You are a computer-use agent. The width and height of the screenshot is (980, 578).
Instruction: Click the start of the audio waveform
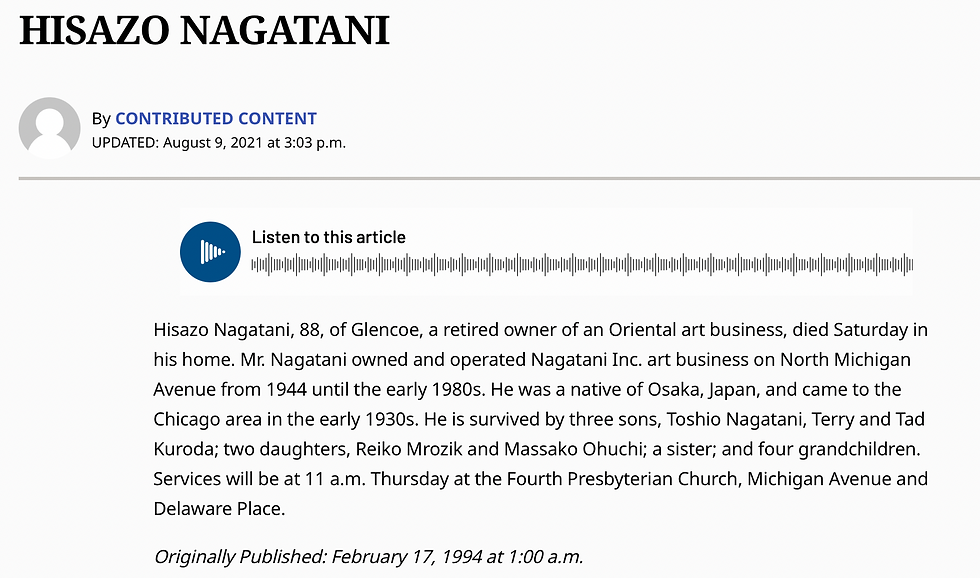[254, 264]
